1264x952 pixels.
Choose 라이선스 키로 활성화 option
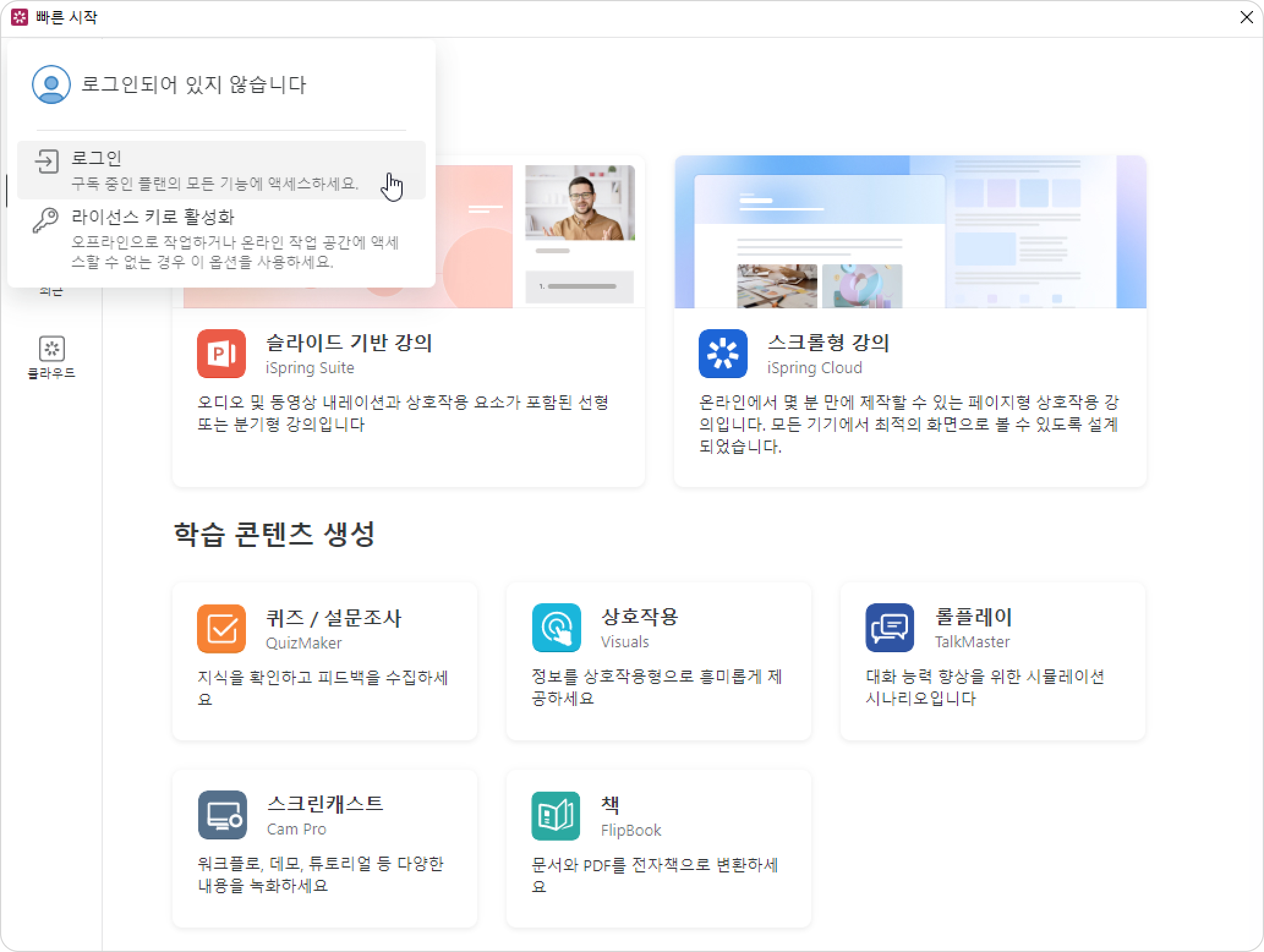[x=153, y=217]
